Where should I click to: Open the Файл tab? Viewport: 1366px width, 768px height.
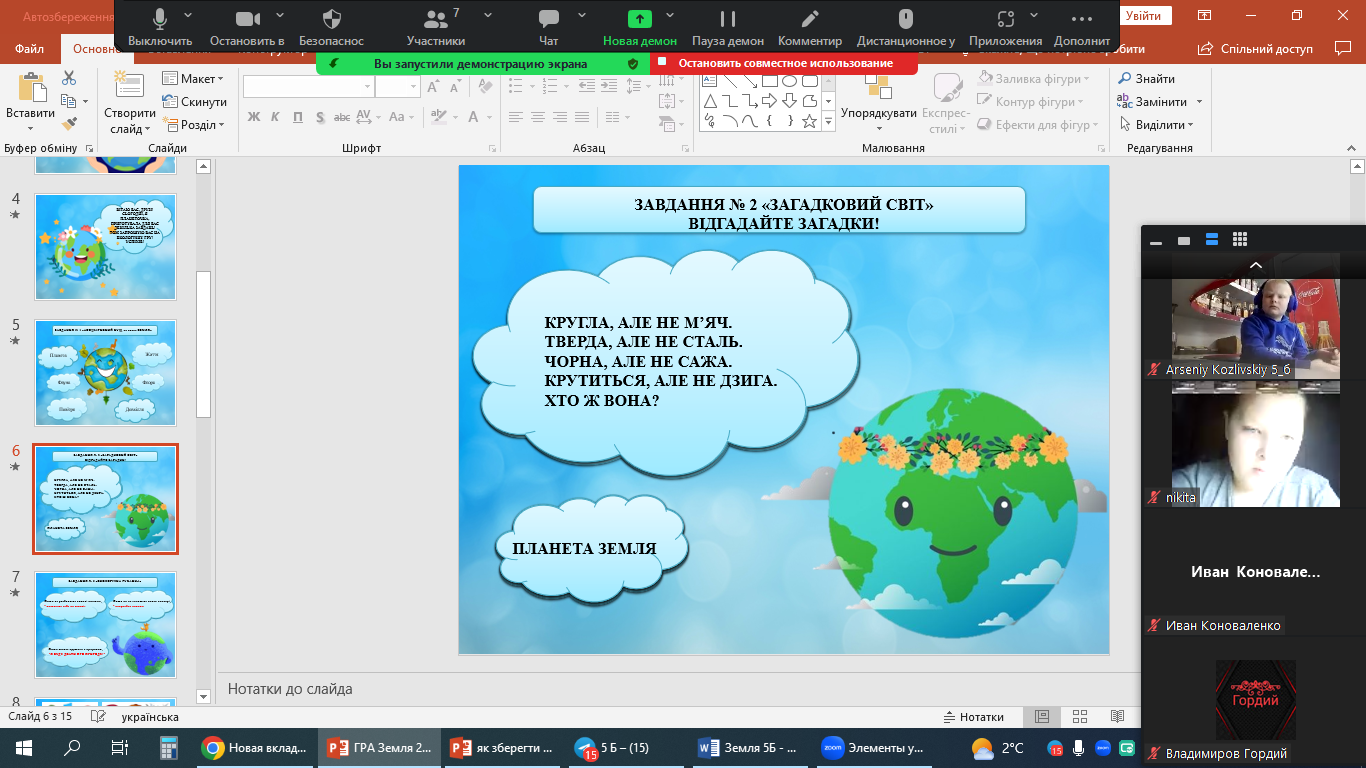30,48
